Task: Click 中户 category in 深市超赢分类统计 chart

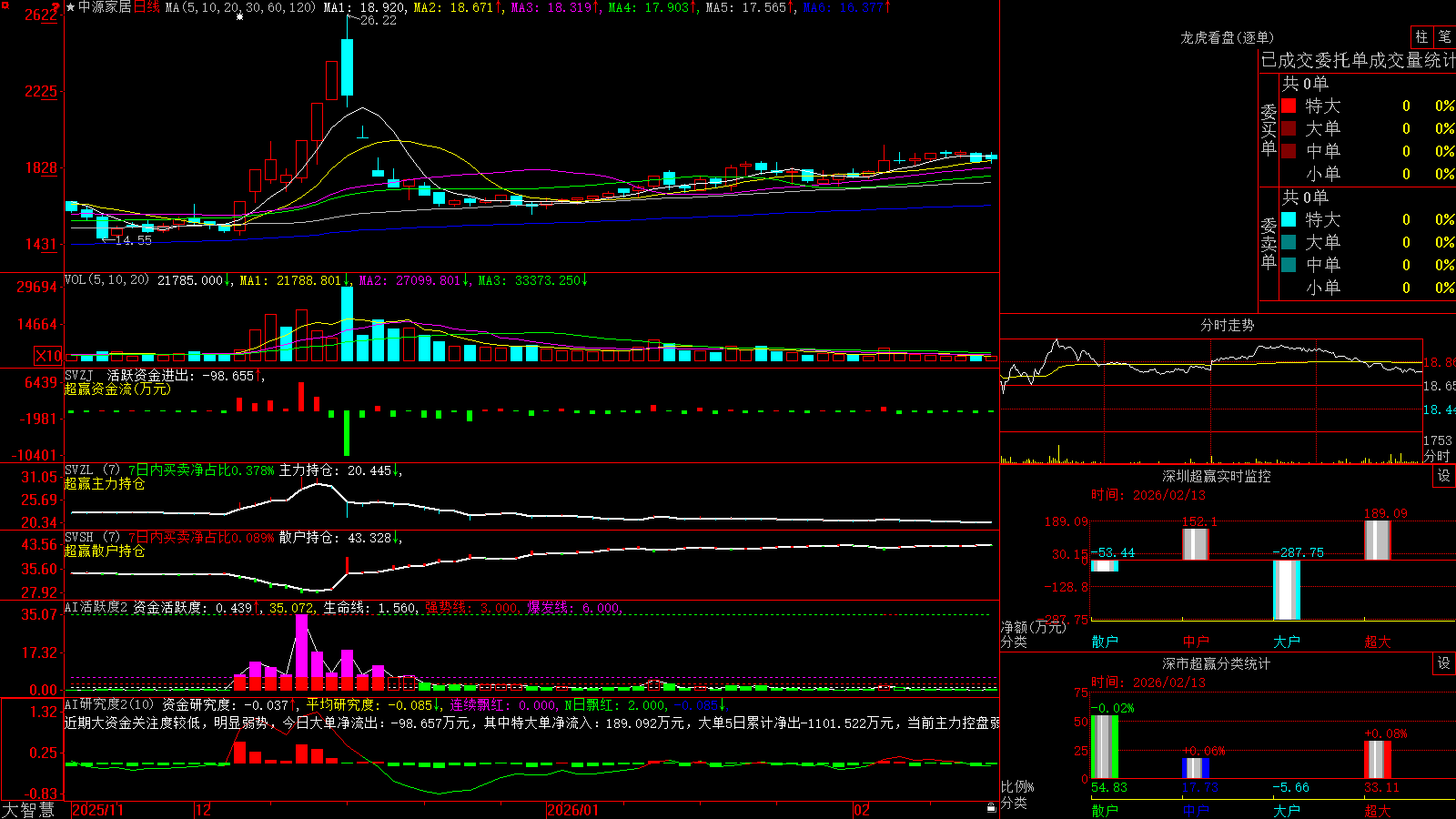Action: (1196, 810)
